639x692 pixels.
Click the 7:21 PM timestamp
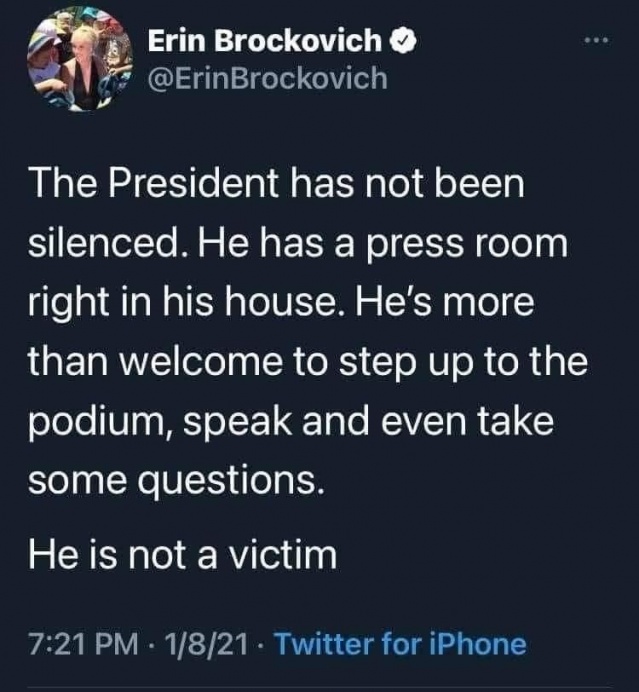(83, 644)
